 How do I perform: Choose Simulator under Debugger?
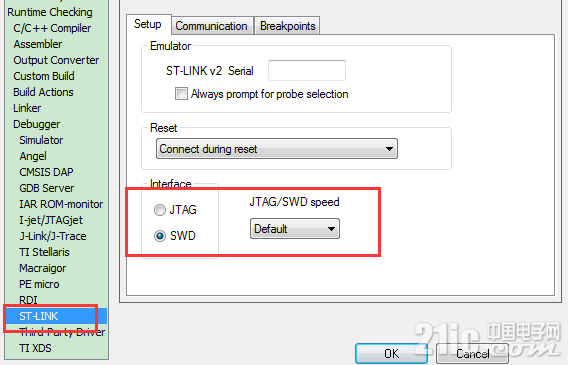tap(41, 140)
